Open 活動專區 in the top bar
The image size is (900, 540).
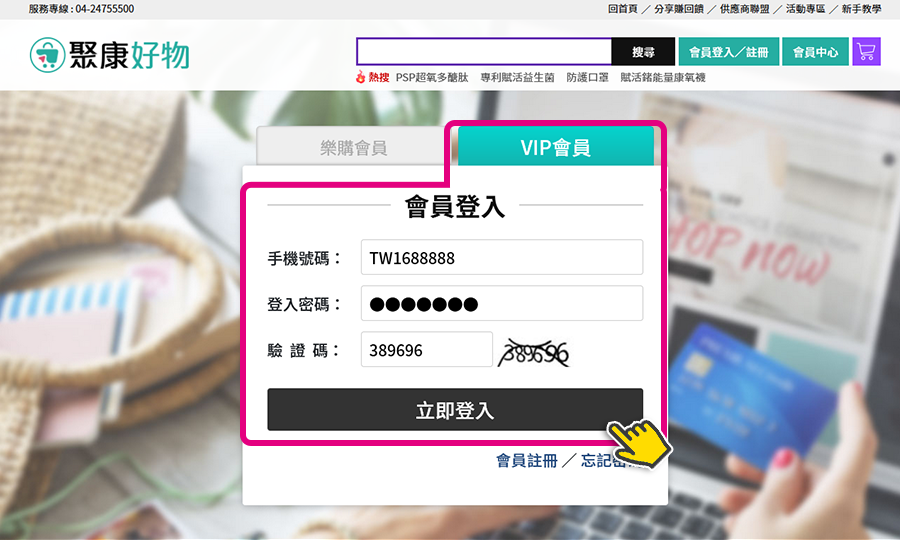point(805,9)
